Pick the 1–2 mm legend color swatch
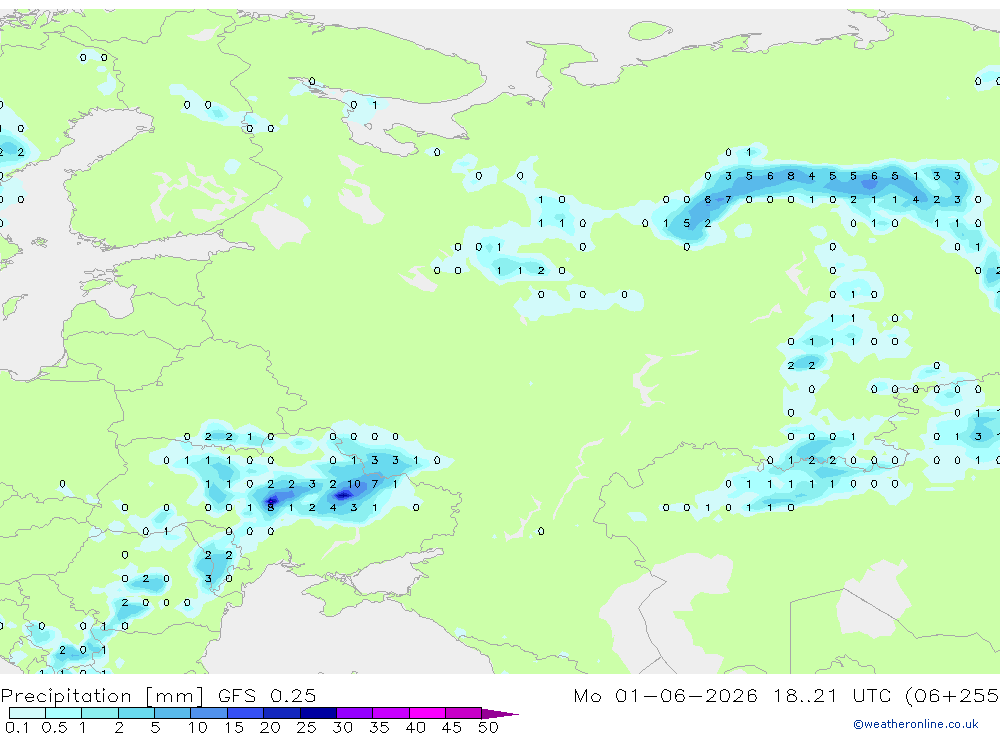 (99, 713)
